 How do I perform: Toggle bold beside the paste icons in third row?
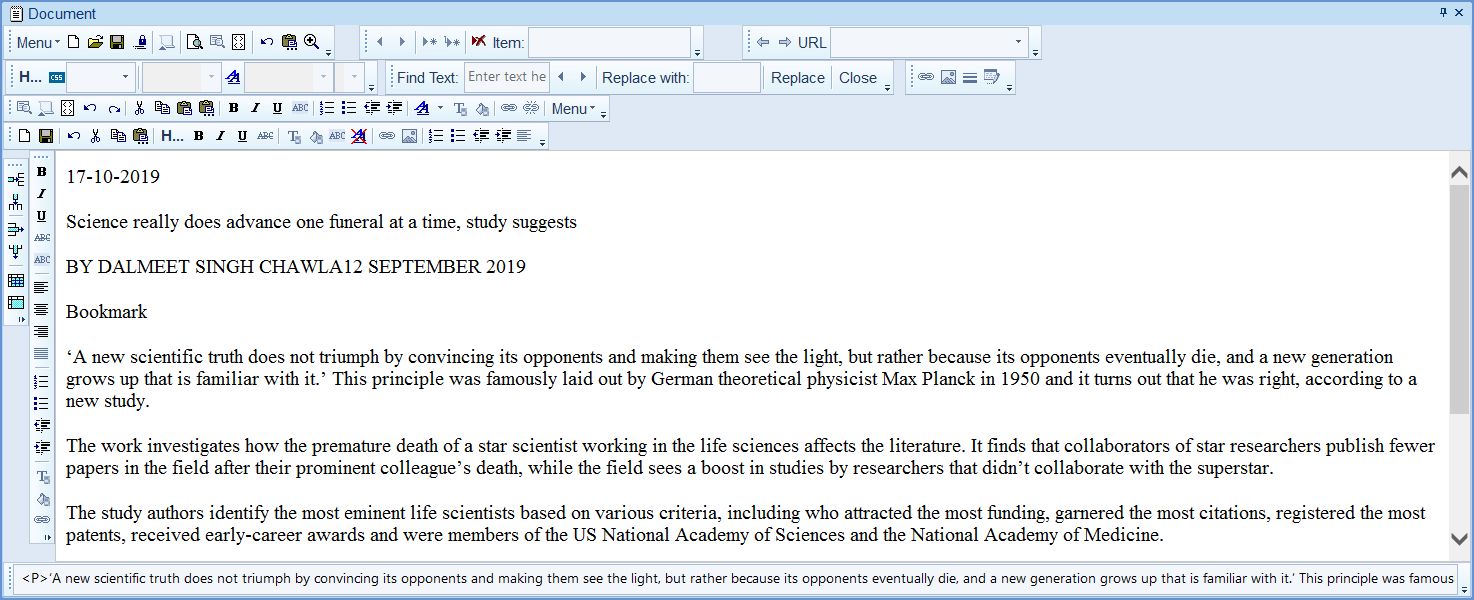pyautogui.click(x=233, y=108)
